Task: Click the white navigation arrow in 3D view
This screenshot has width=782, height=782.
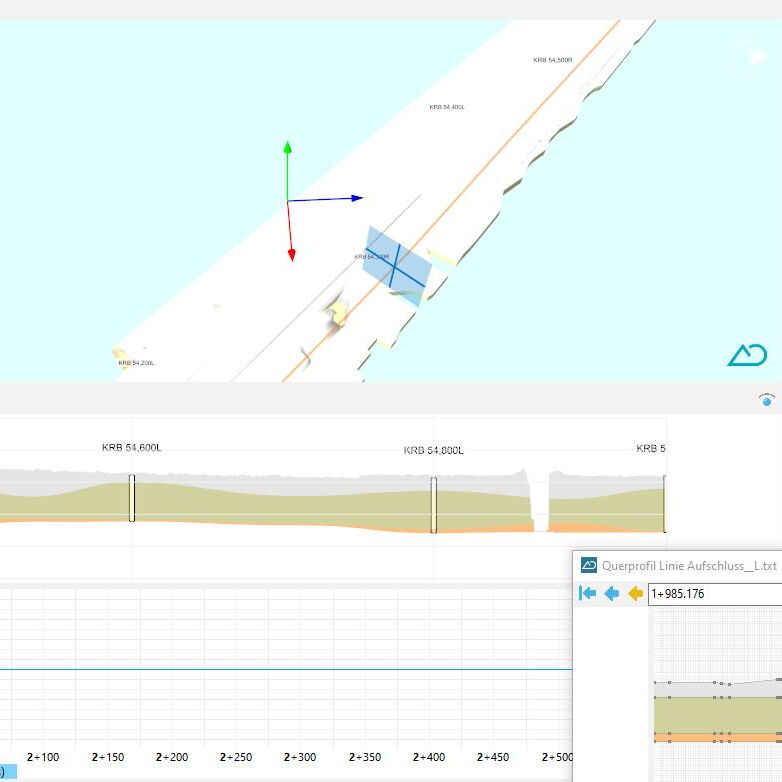Action: pyautogui.click(x=759, y=57)
